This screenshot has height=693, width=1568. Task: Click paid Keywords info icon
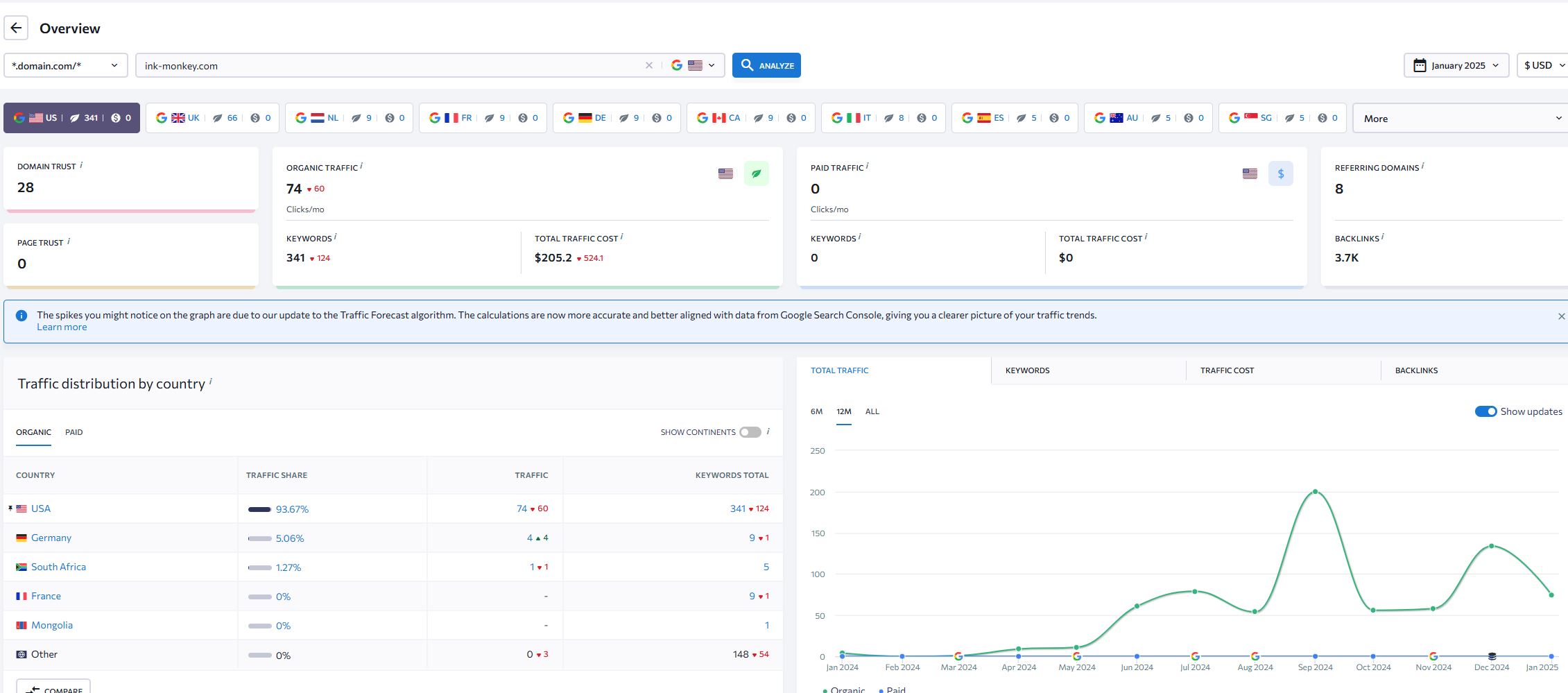pyautogui.click(x=859, y=237)
